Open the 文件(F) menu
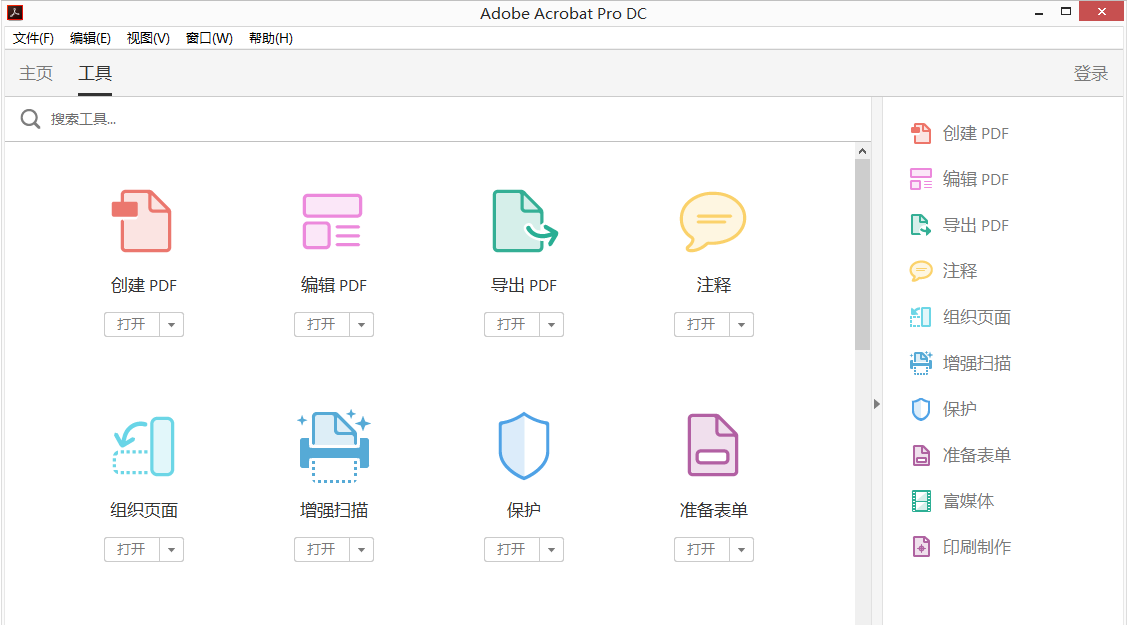This screenshot has width=1128, height=625. point(33,38)
